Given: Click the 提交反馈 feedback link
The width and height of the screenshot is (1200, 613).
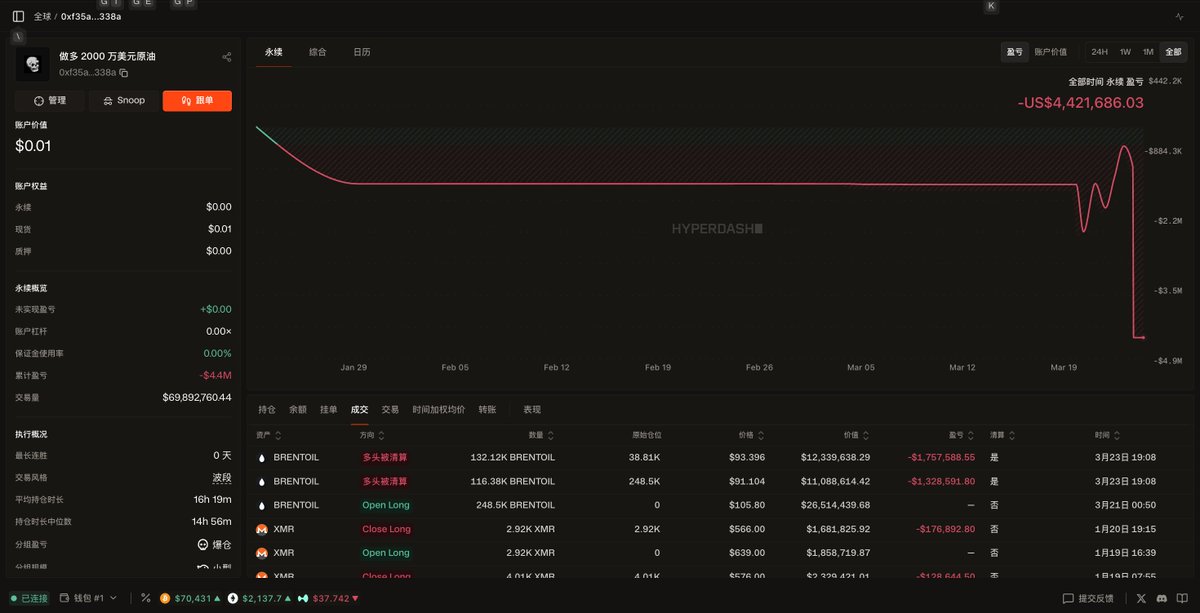Looking at the screenshot, I should pyautogui.click(x=1088, y=598).
